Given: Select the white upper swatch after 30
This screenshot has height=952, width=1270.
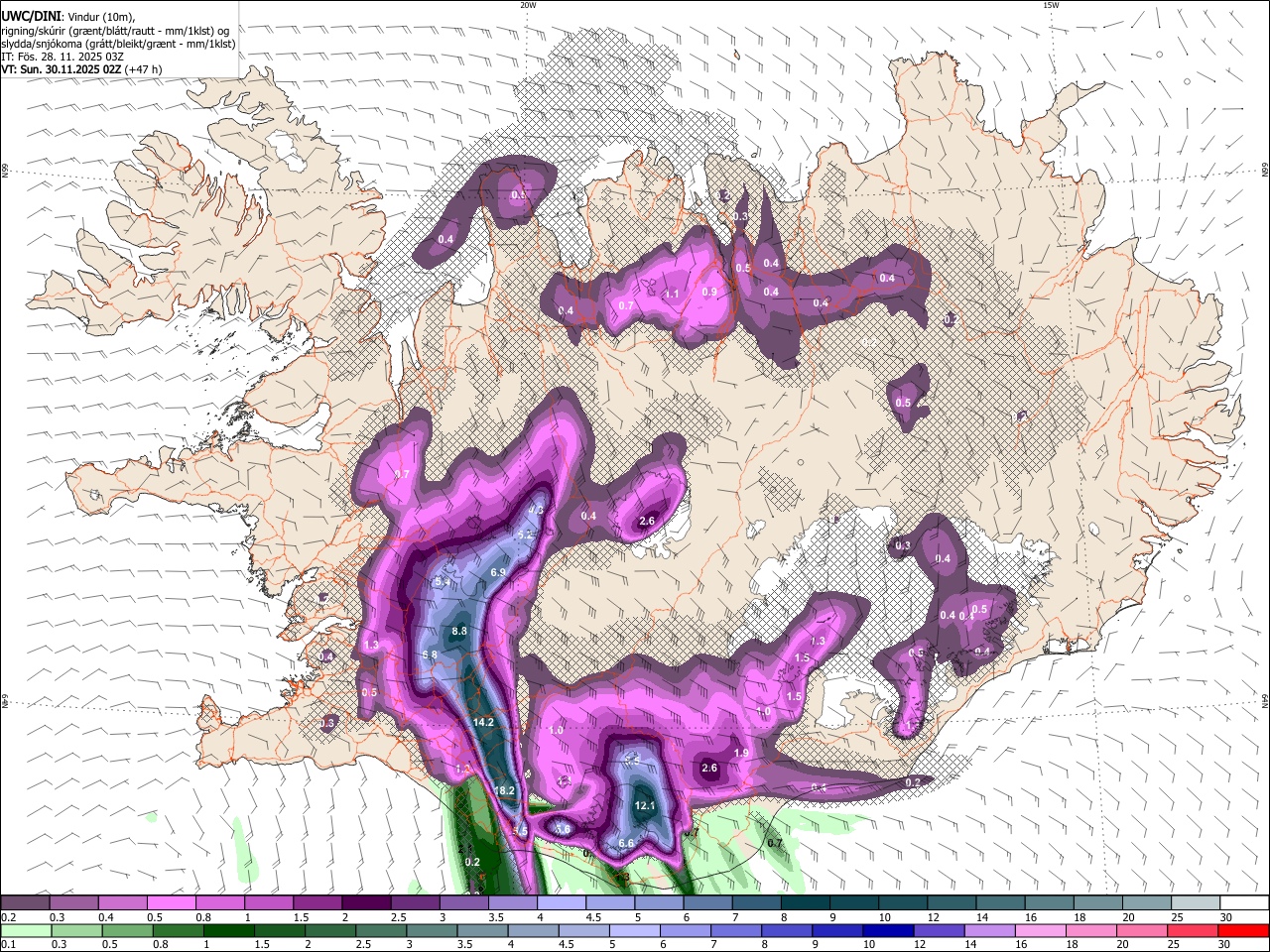Looking at the screenshot, I should [x=1244, y=902].
